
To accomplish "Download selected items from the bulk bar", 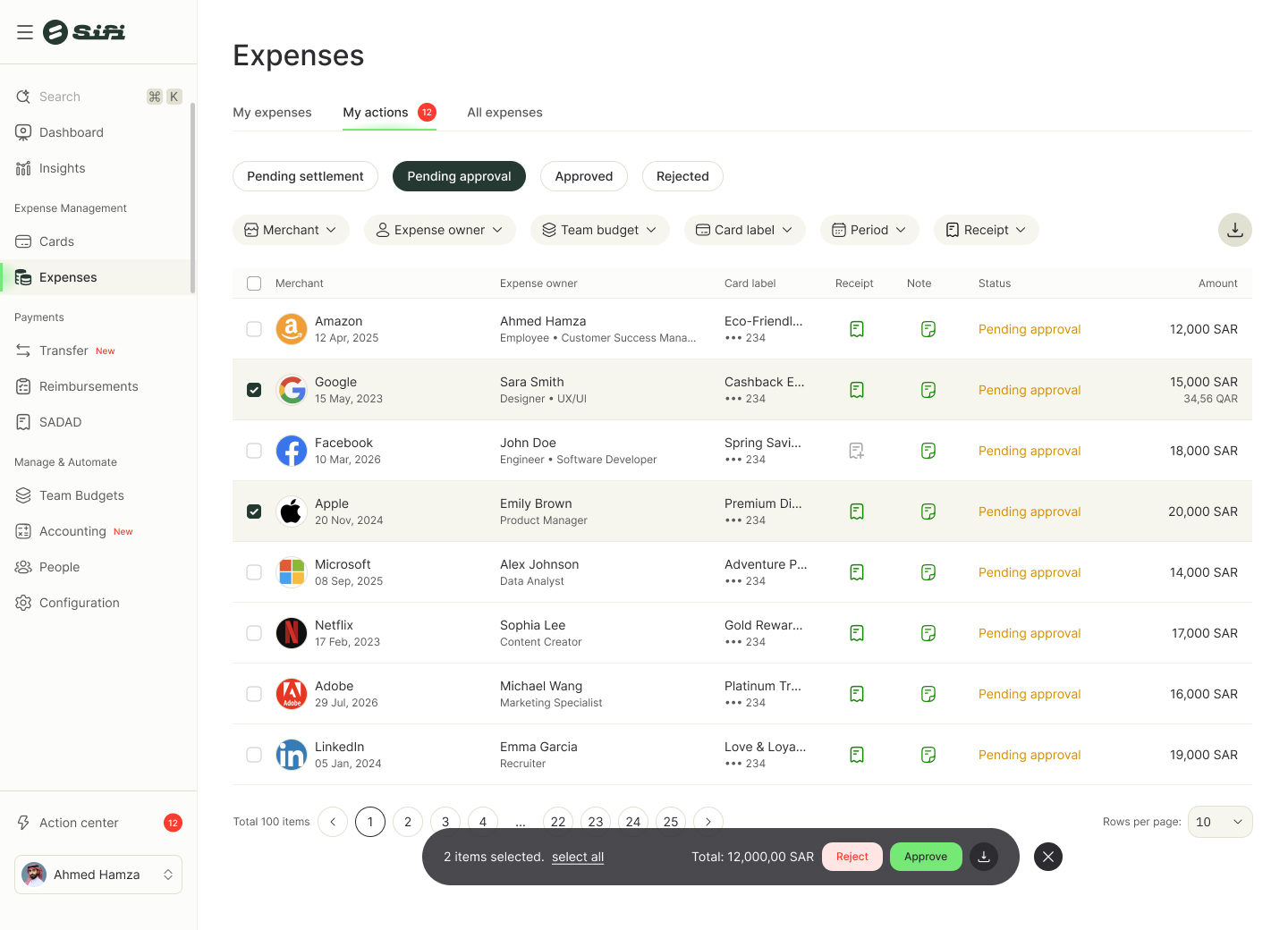I will 983,857.
